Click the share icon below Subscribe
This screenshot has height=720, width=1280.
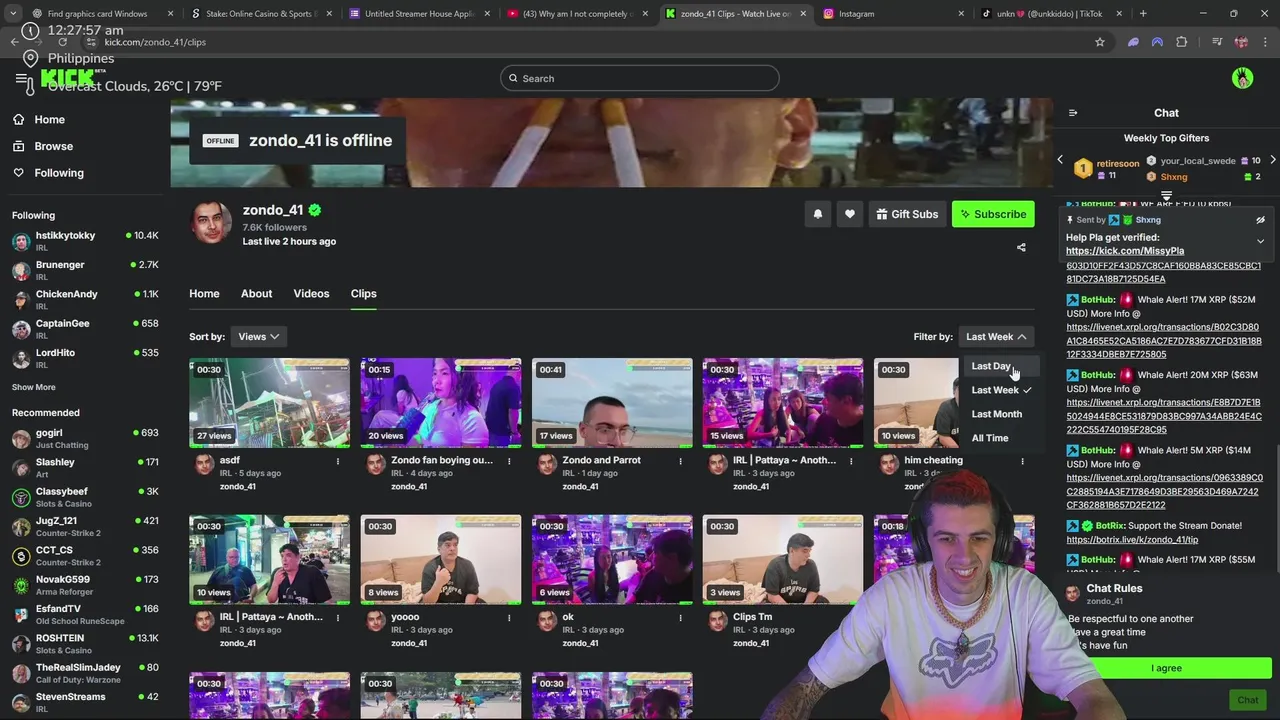coord(1021,247)
